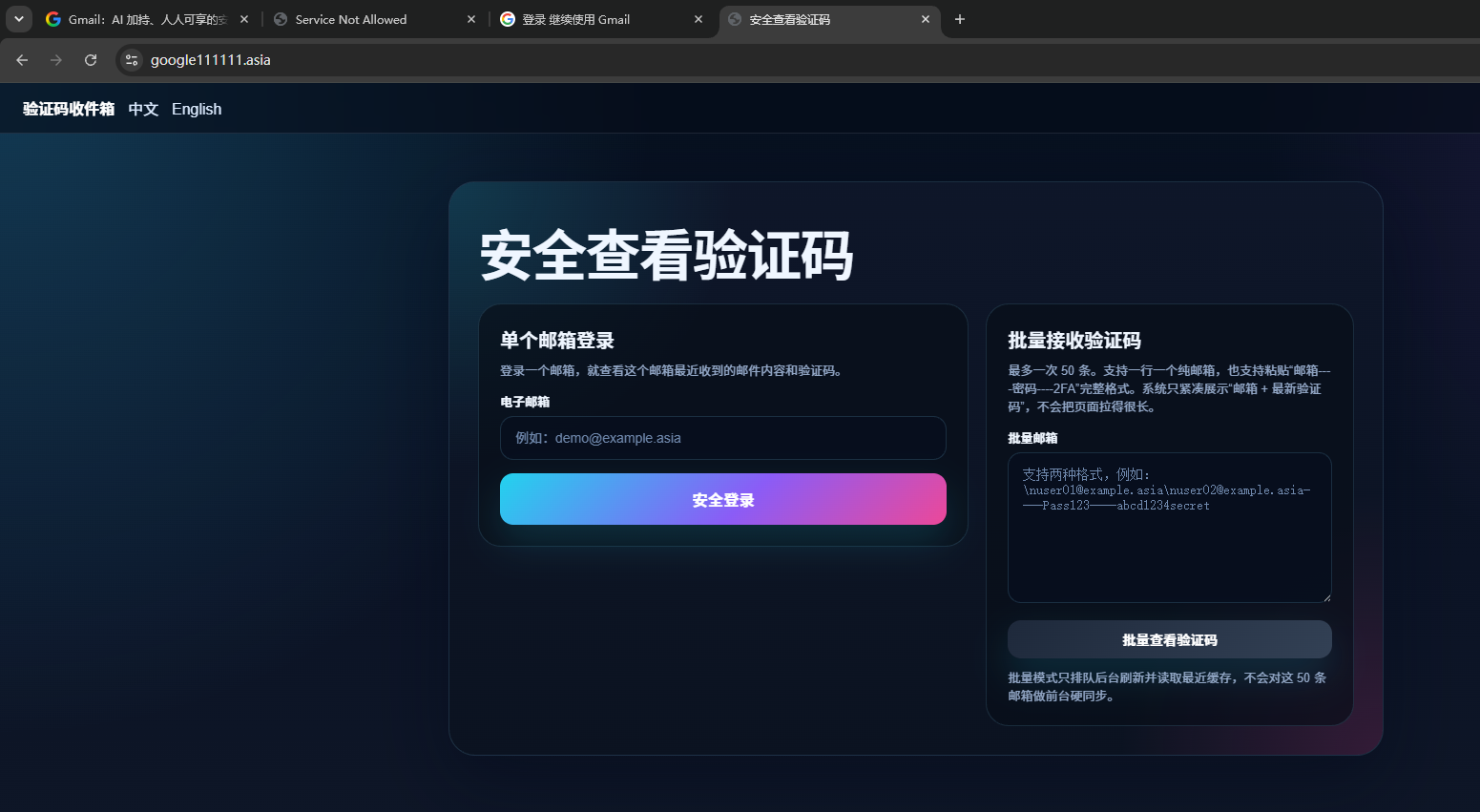The height and width of the screenshot is (812, 1480).
Task: Open the tab search dropdown arrow
Action: tap(18, 19)
